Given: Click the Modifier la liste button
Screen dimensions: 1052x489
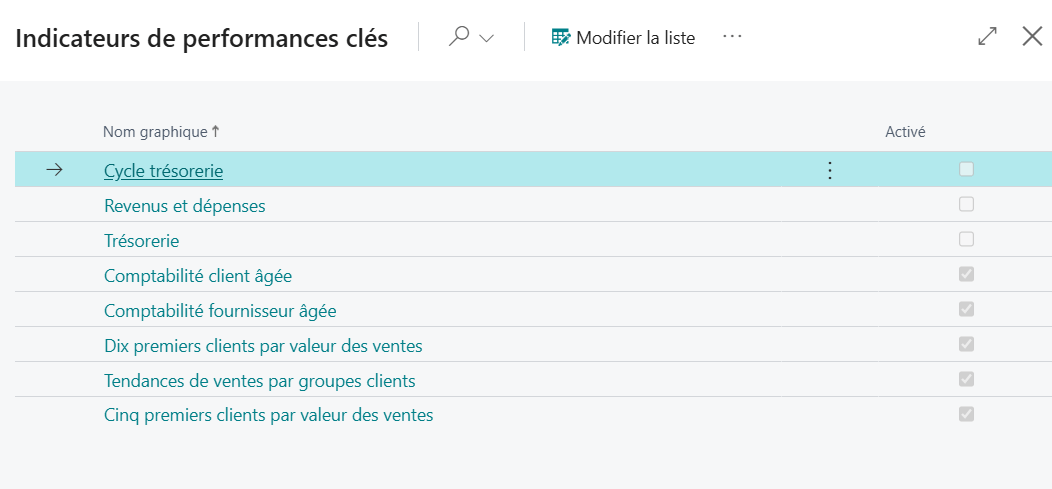Looking at the screenshot, I should click(x=623, y=38).
